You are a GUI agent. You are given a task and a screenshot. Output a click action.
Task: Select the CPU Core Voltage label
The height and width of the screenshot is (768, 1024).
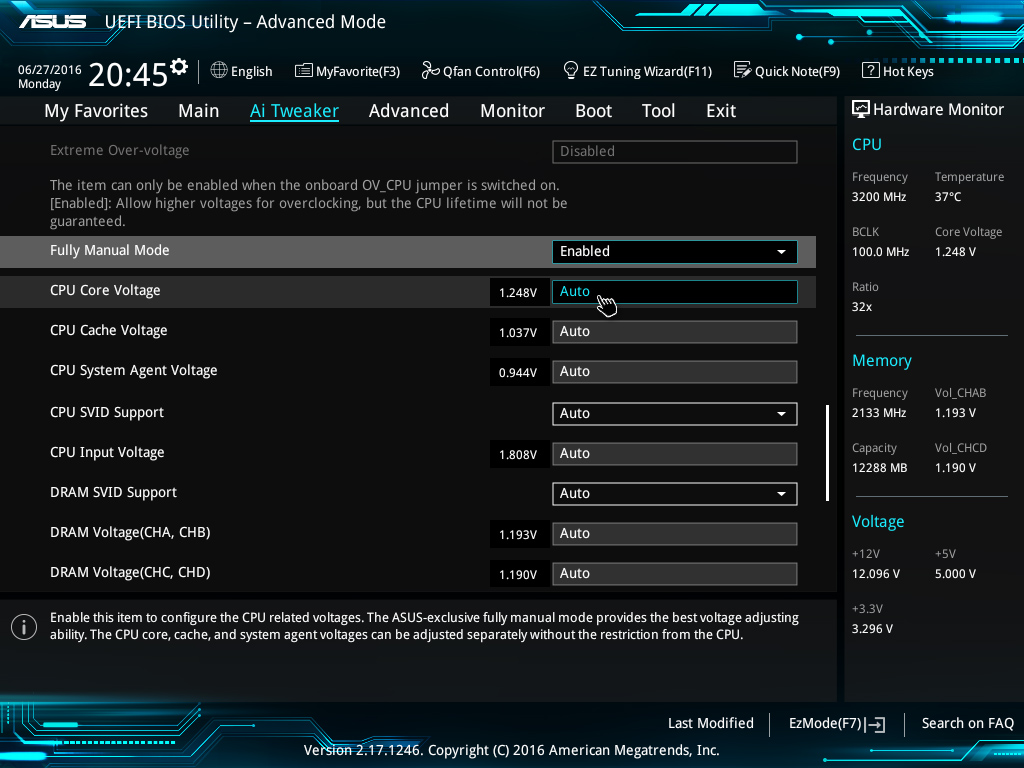tap(105, 291)
